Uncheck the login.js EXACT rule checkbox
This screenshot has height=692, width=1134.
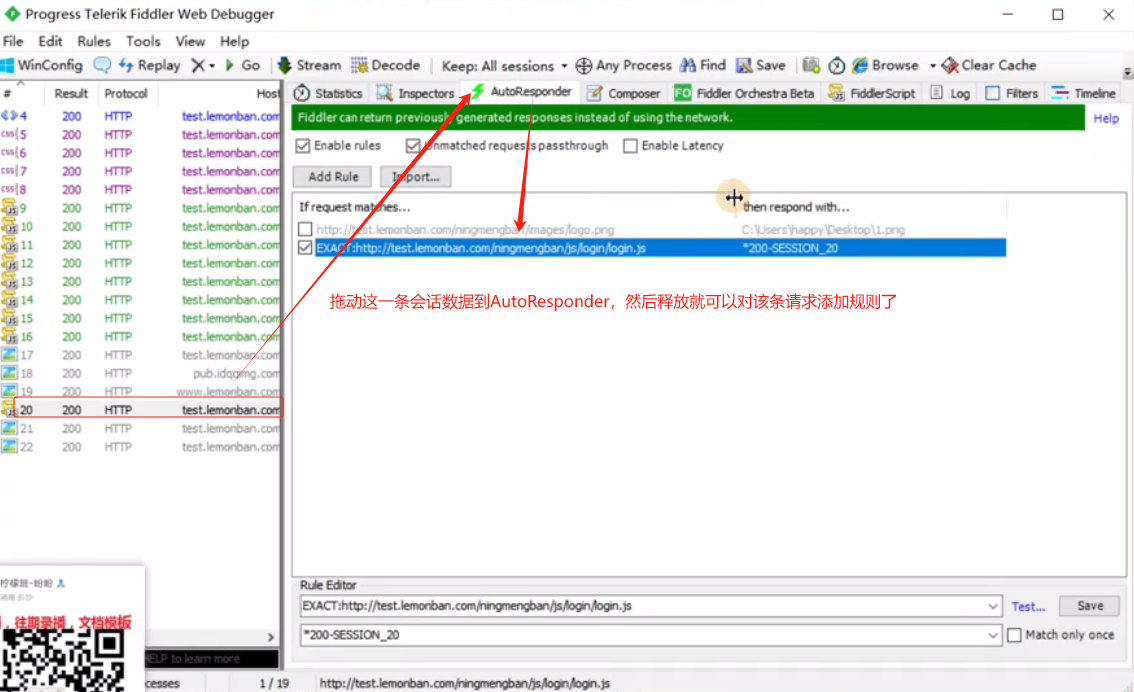click(305, 248)
